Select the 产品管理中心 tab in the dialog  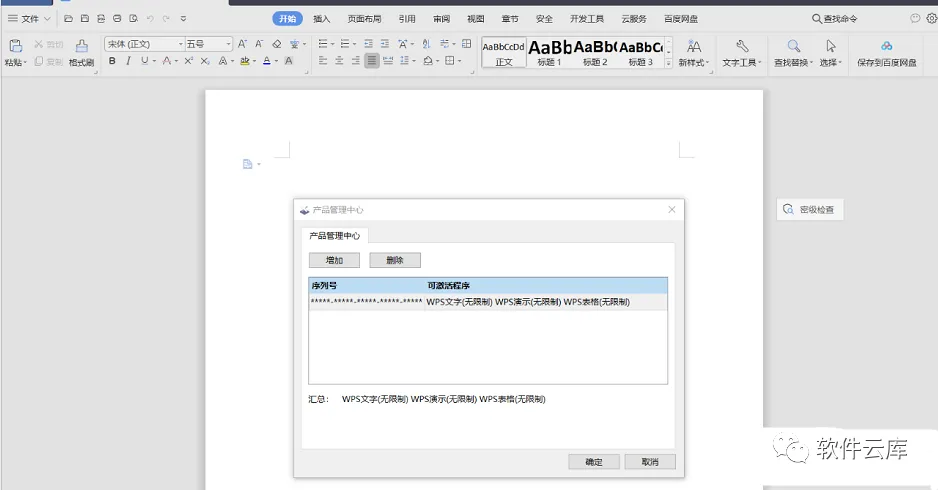pos(334,236)
